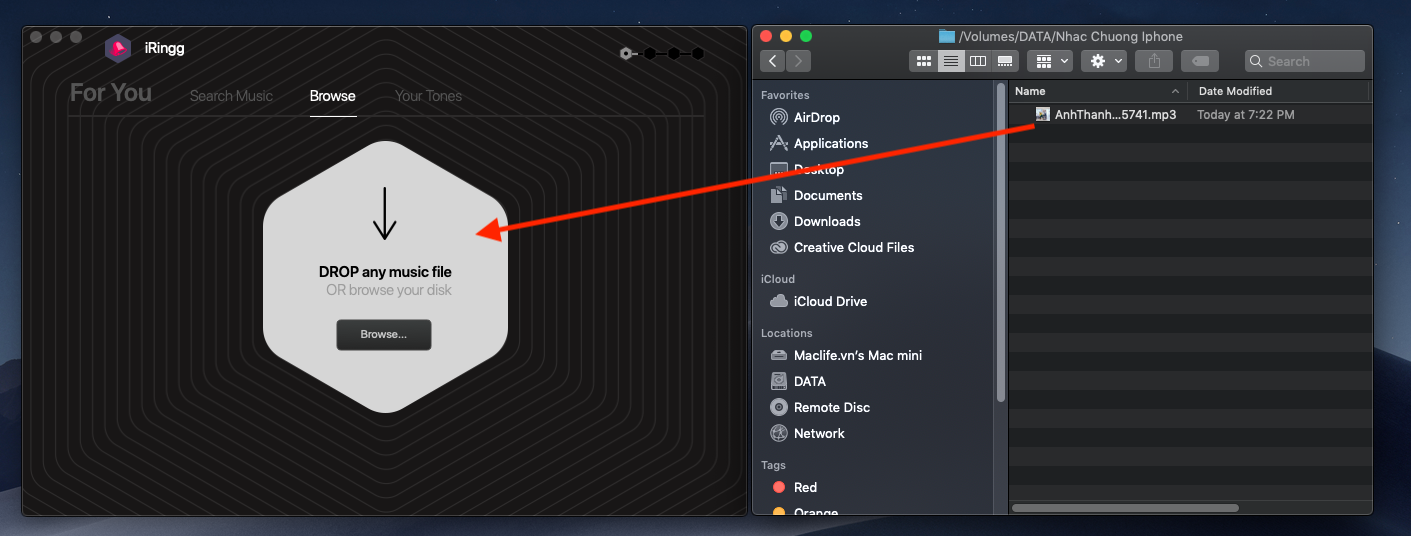Open Downloads in Finder sidebar
Screen dimensions: 1411x536
(x=826, y=221)
